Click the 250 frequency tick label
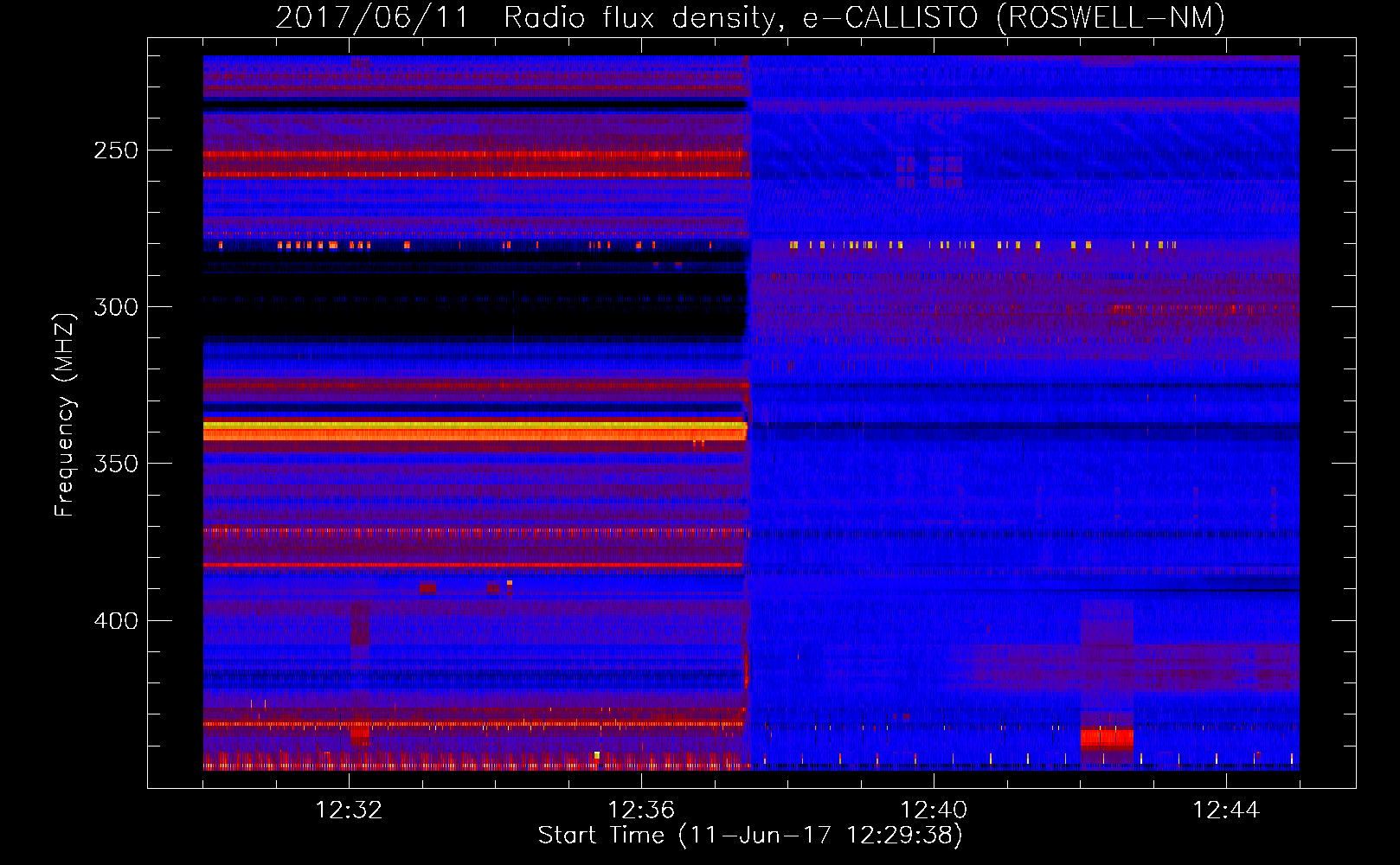 [x=116, y=151]
